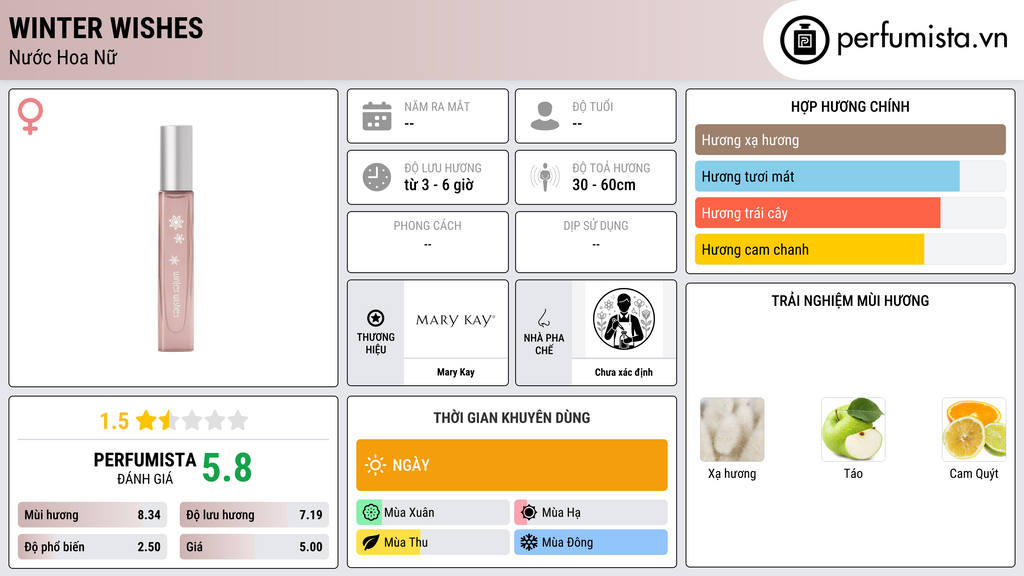Click the Dịp sử dụng occasion card
This screenshot has width=1024, height=576.
[596, 242]
